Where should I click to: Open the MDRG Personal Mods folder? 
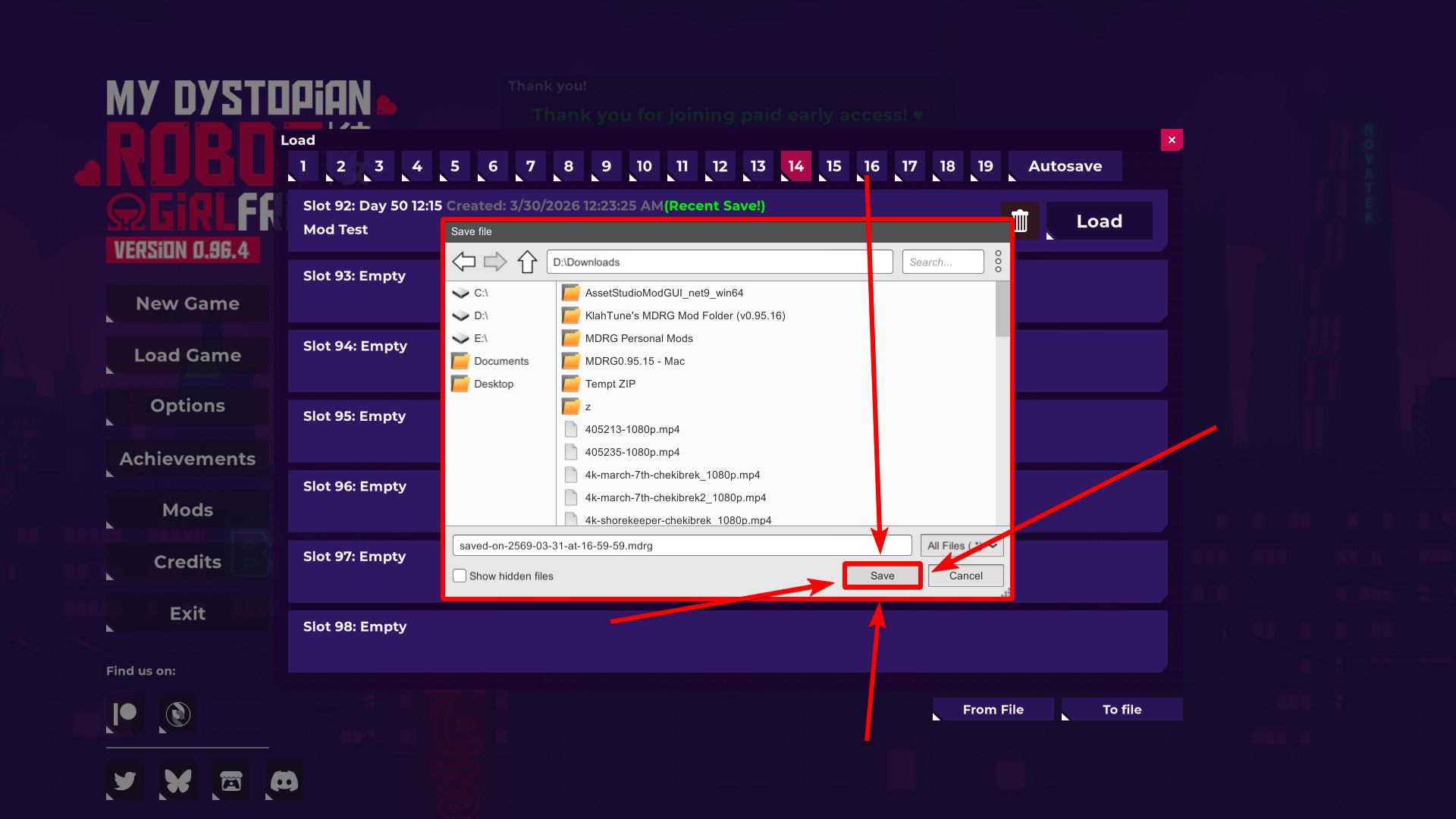(639, 338)
